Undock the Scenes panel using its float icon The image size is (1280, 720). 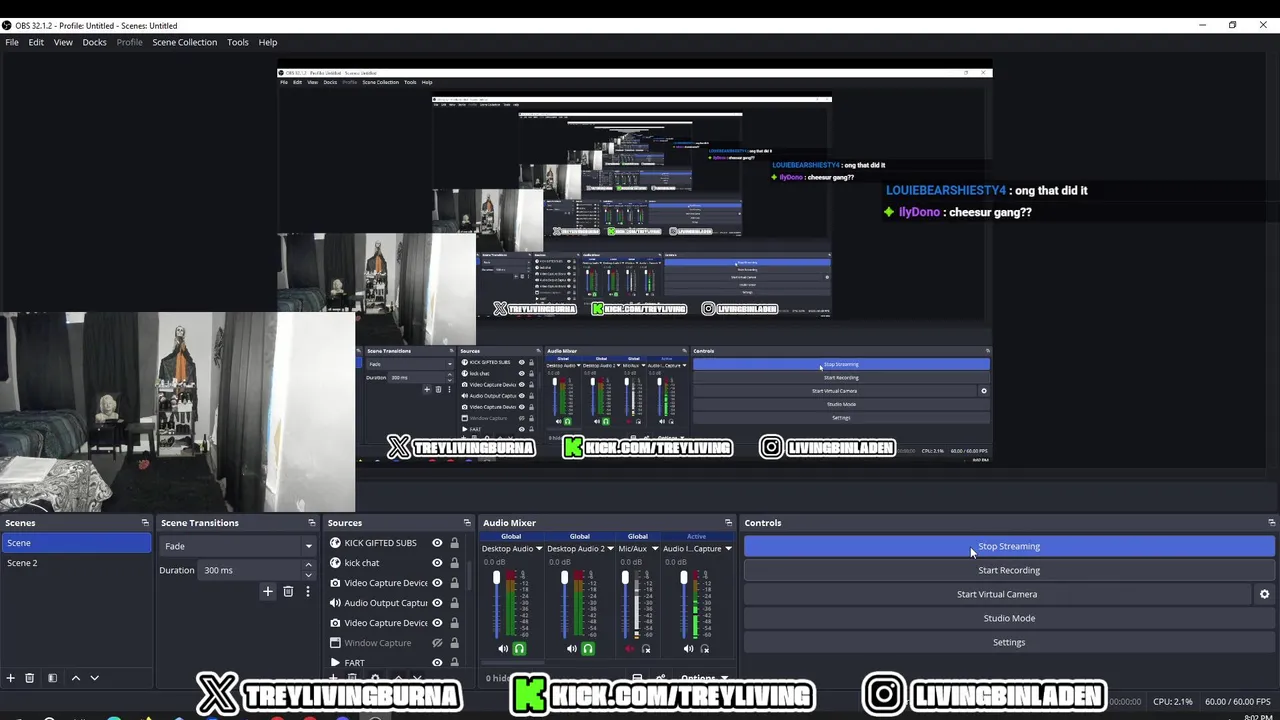click(145, 523)
